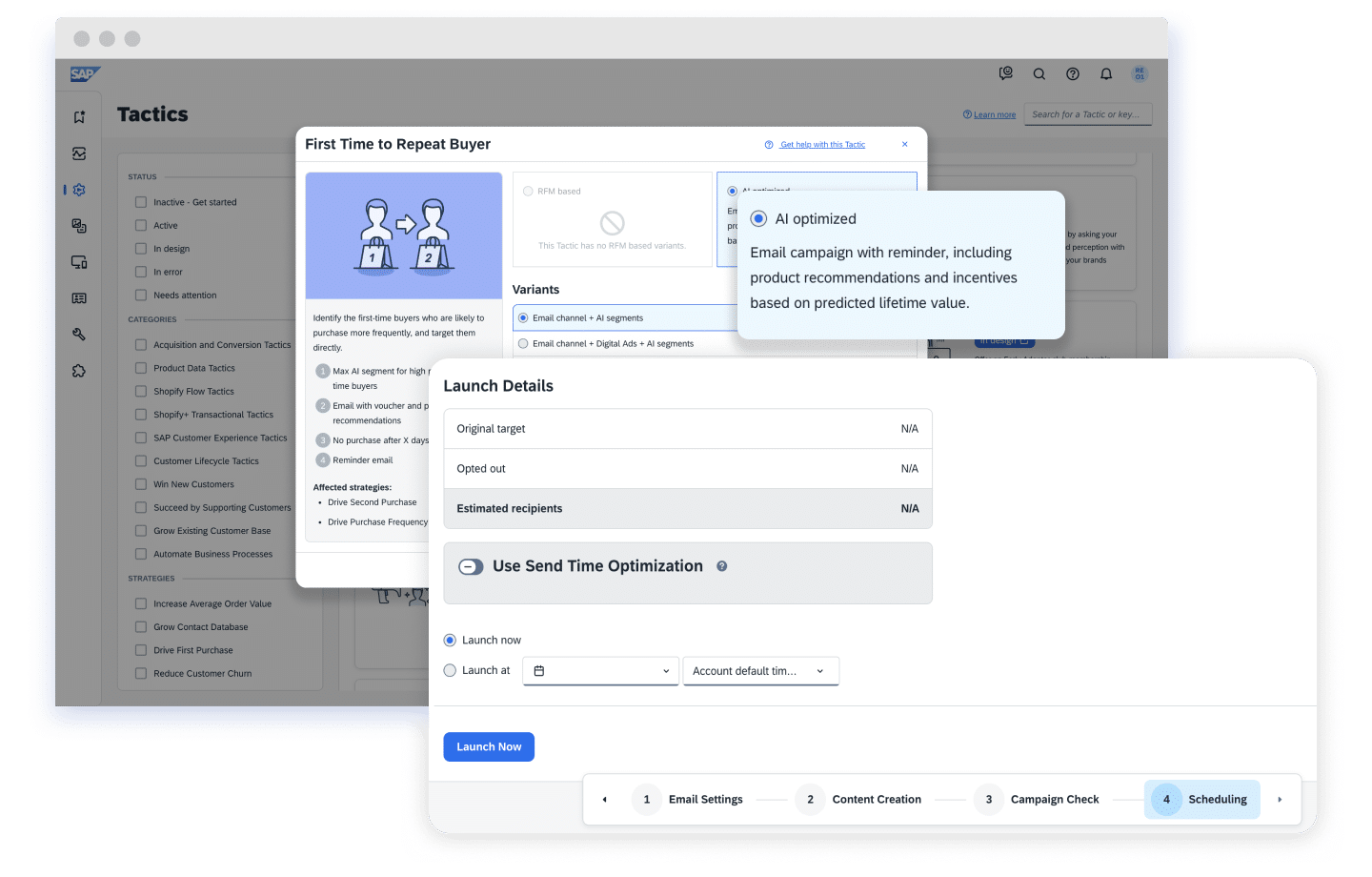This screenshot has height=877, width=1372.
Task: Open the puzzle piece extensions icon
Action: click(x=79, y=371)
